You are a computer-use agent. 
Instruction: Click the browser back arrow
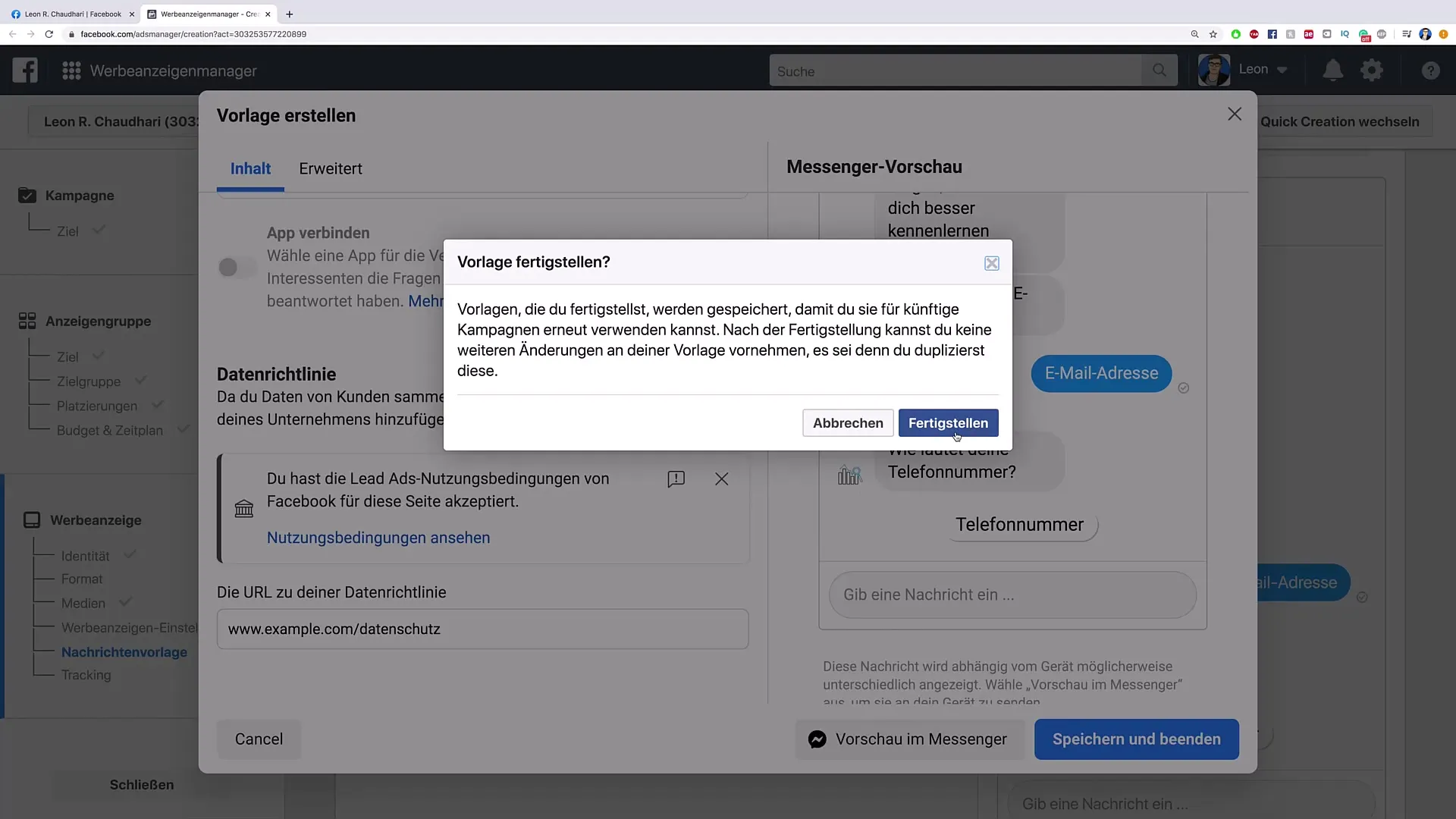click(12, 34)
